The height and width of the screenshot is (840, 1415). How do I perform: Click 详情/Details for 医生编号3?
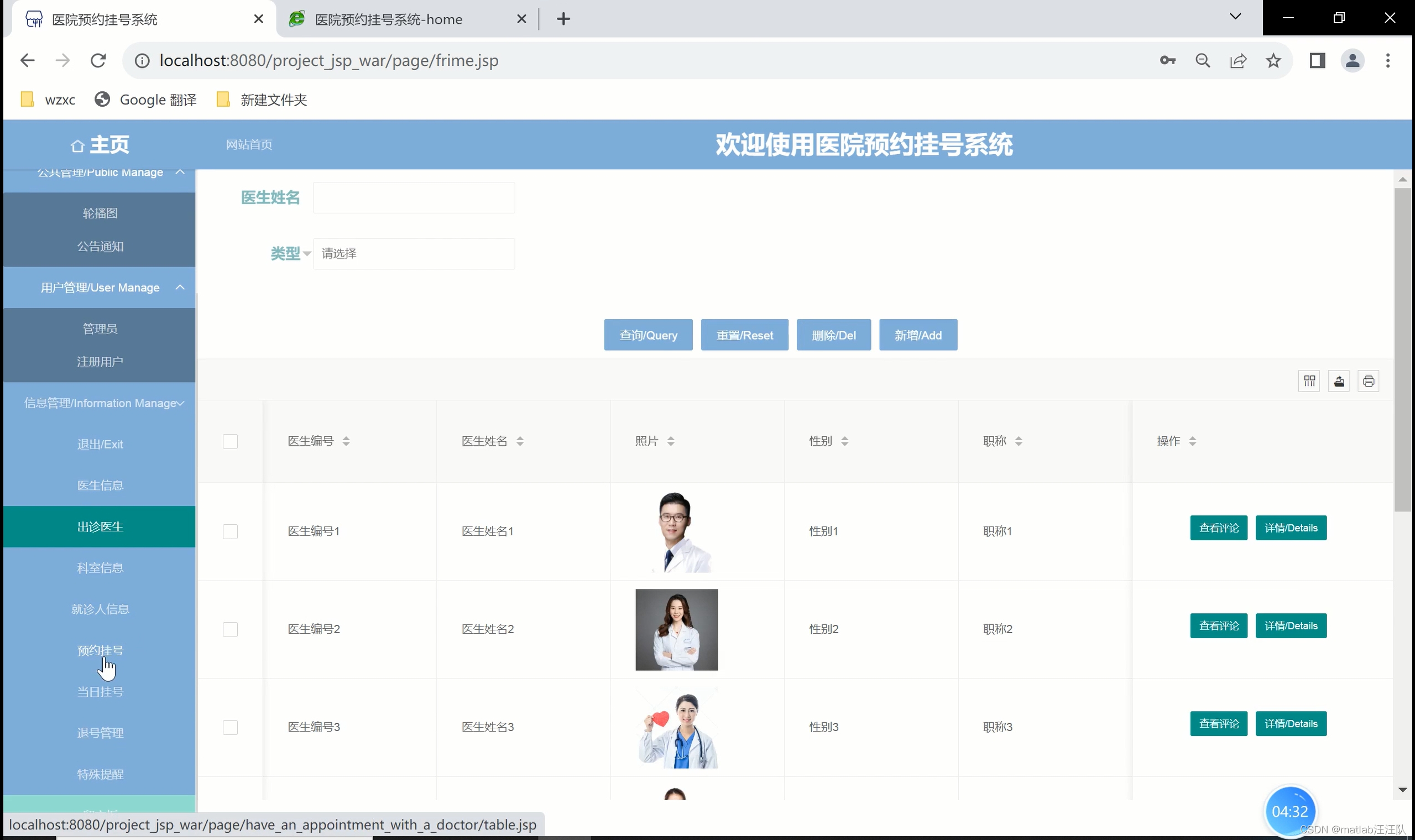click(x=1291, y=723)
